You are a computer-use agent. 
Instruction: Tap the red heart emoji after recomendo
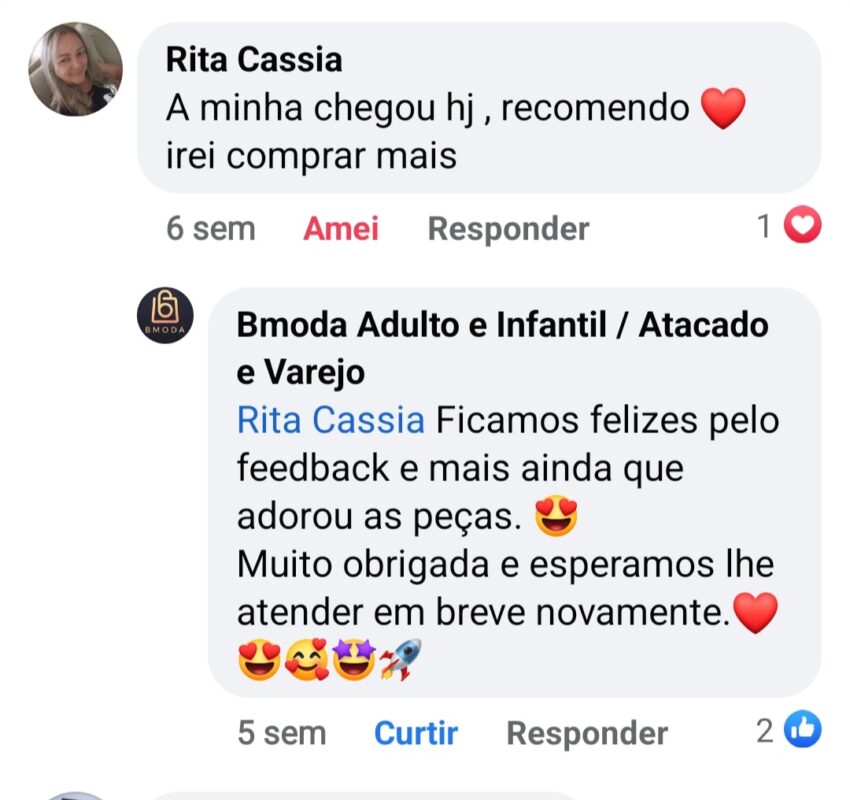click(x=723, y=108)
